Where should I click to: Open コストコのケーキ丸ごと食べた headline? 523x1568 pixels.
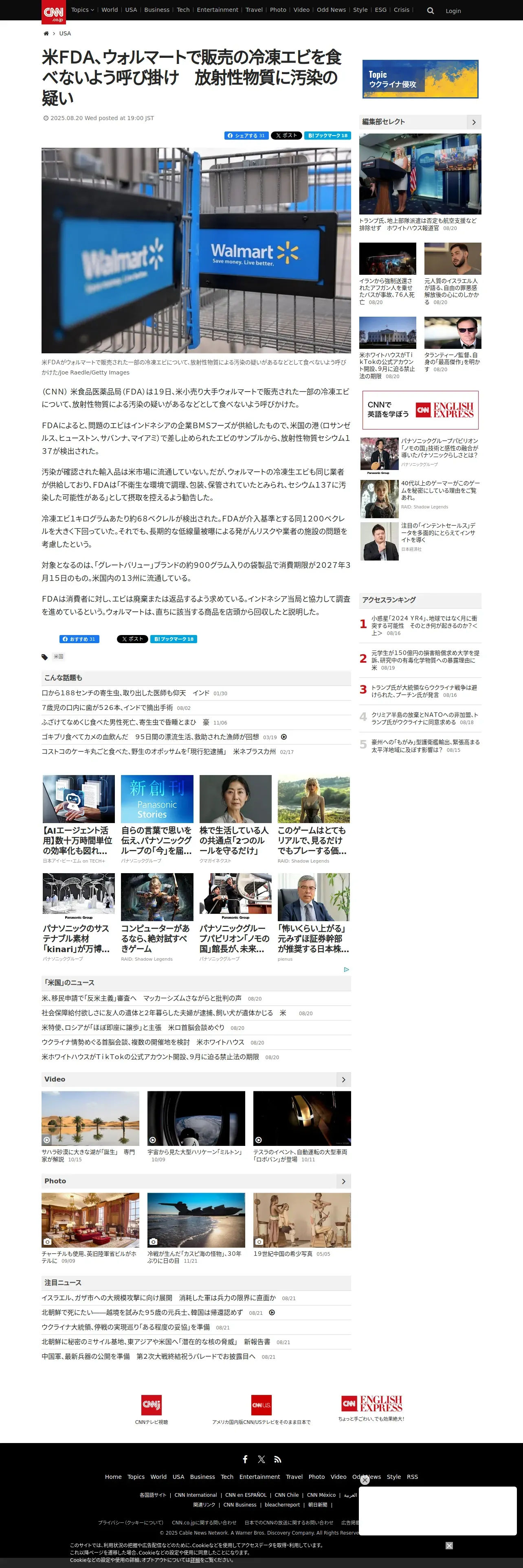click(x=158, y=752)
